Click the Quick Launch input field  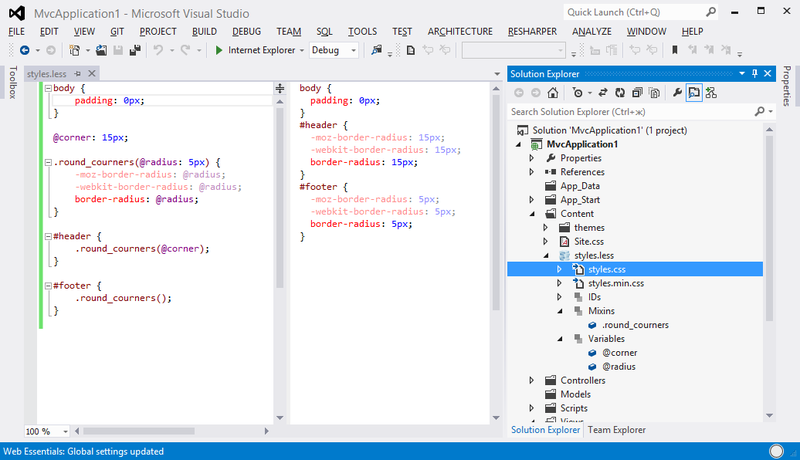coord(634,12)
